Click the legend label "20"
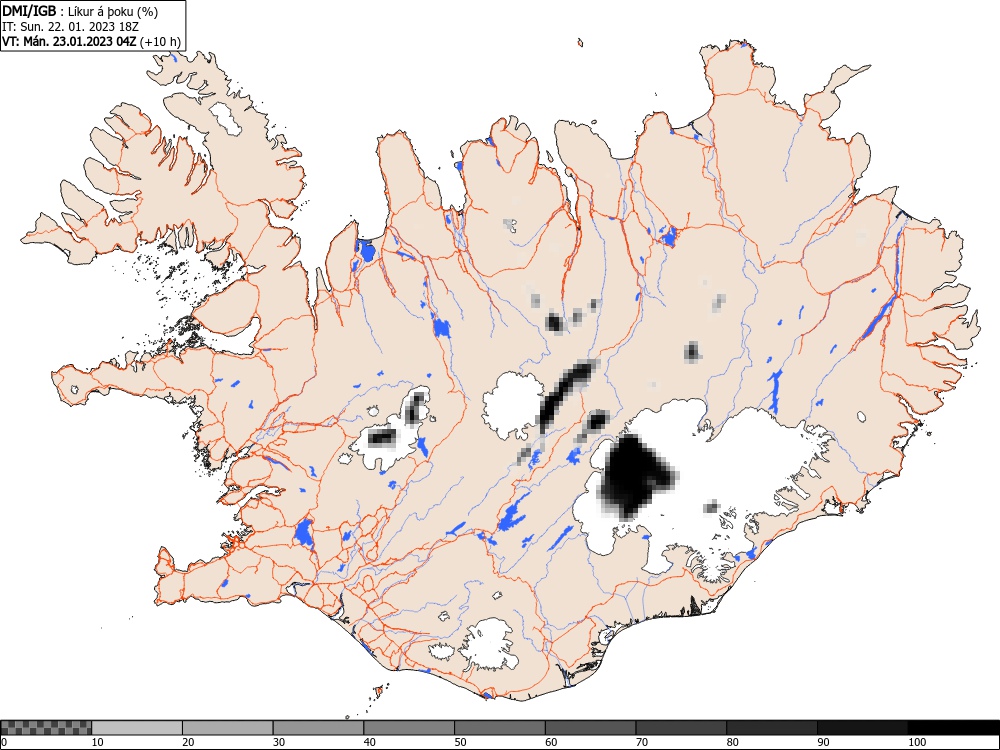The width and height of the screenshot is (1000, 750). pyautogui.click(x=188, y=742)
